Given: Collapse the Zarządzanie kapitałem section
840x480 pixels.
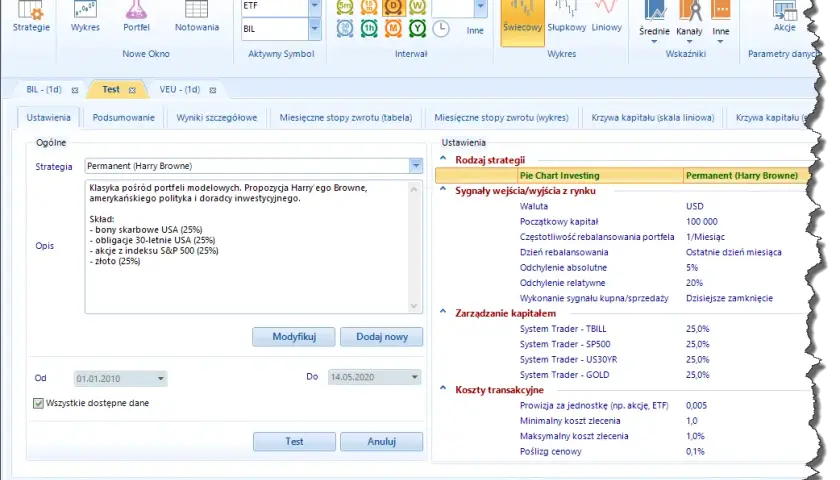Looking at the screenshot, I should 443,312.
